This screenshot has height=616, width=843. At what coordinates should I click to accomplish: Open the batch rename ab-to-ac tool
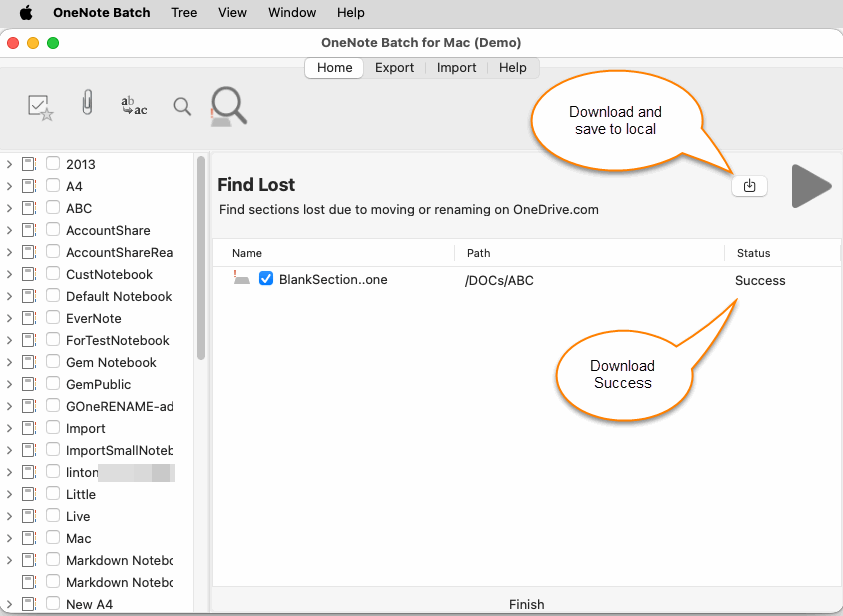tap(134, 105)
